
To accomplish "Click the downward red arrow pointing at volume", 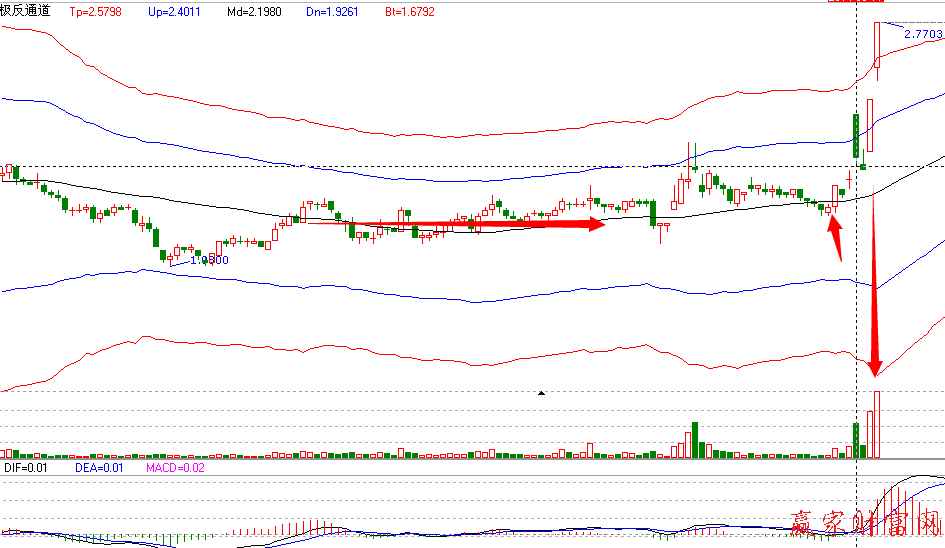I will coord(875,290).
